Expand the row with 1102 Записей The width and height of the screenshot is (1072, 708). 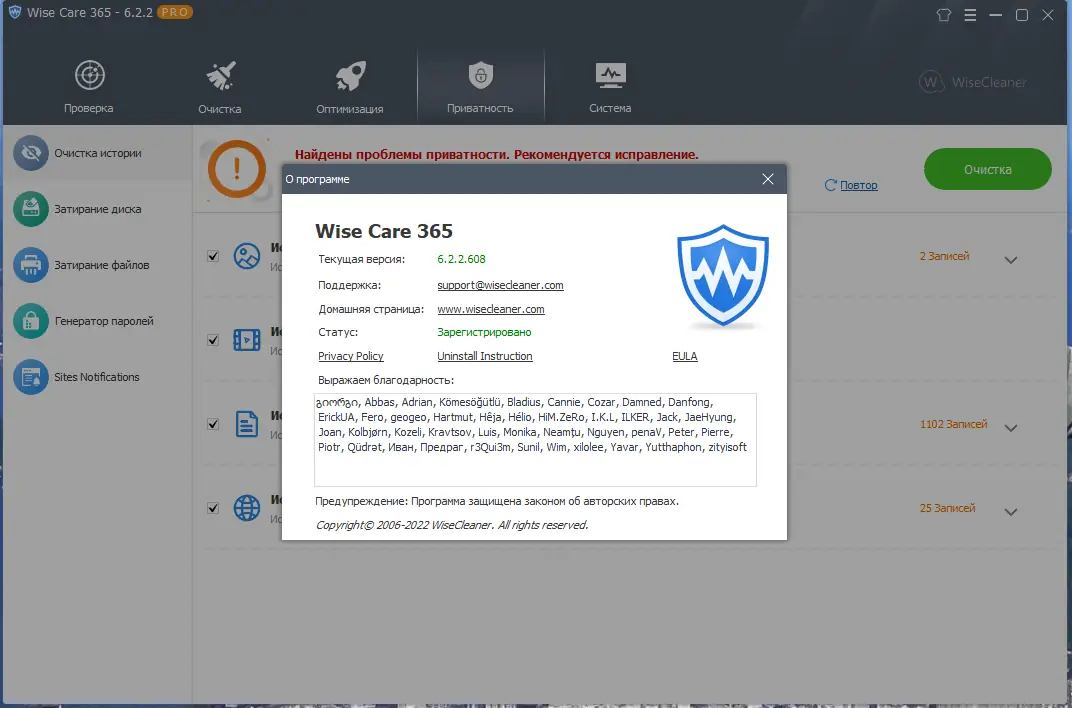point(1010,428)
